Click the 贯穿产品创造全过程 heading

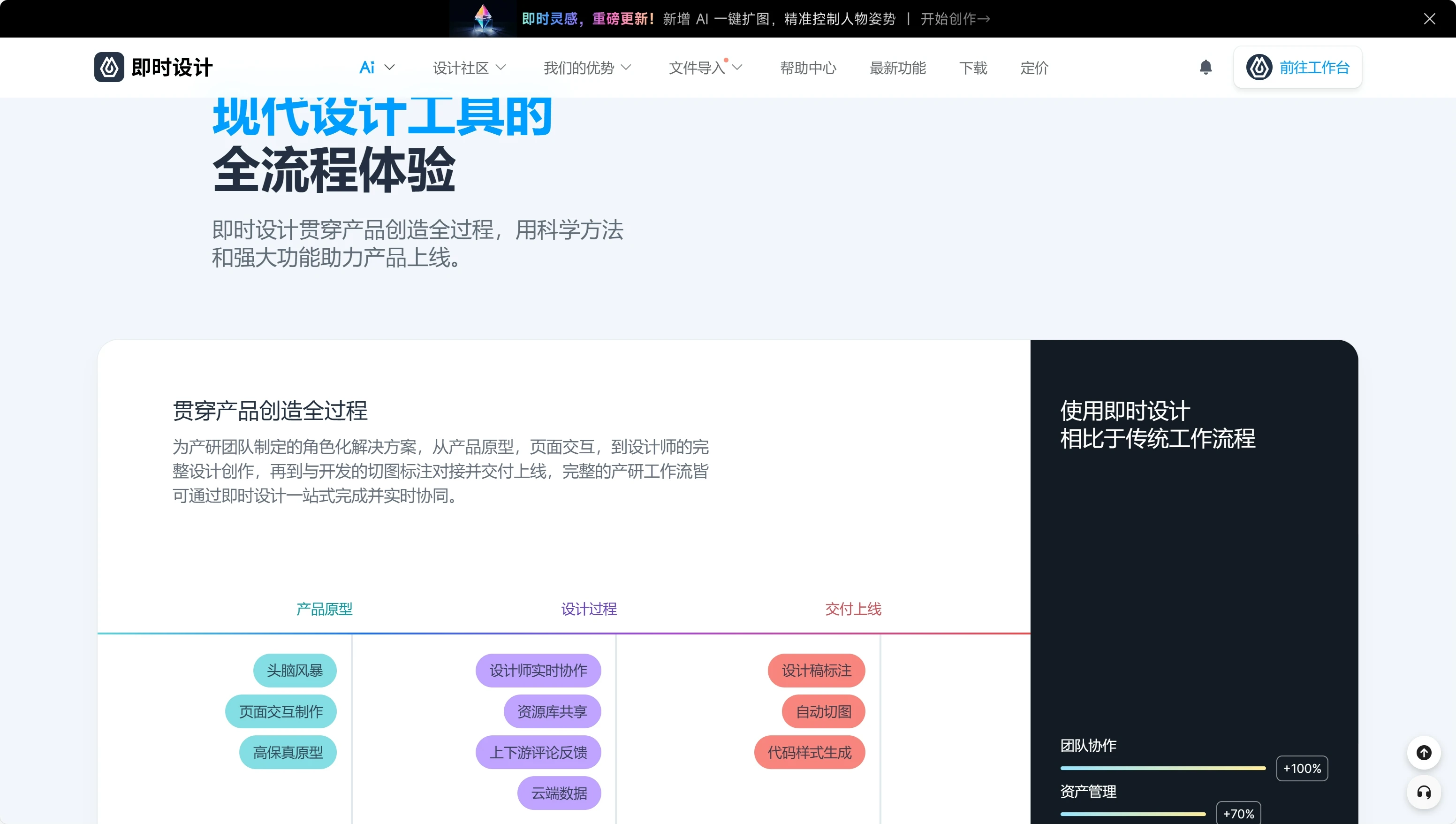point(270,410)
